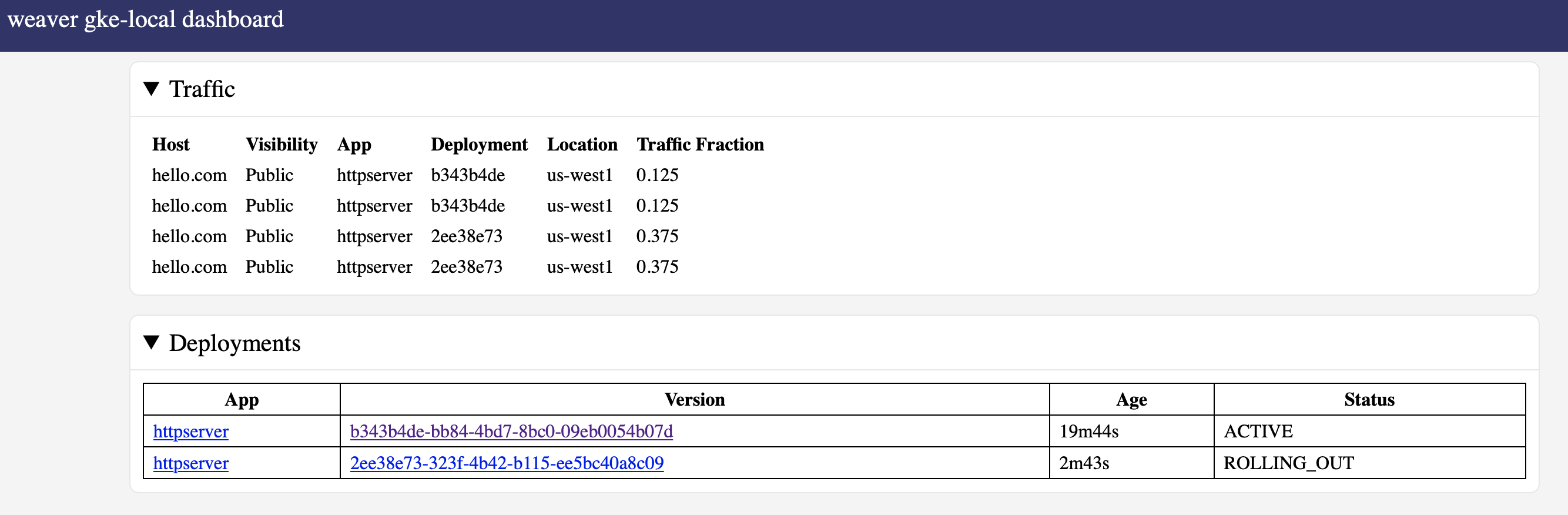Click the Visibility column header
This screenshot has height=515, width=1568.
(282, 144)
